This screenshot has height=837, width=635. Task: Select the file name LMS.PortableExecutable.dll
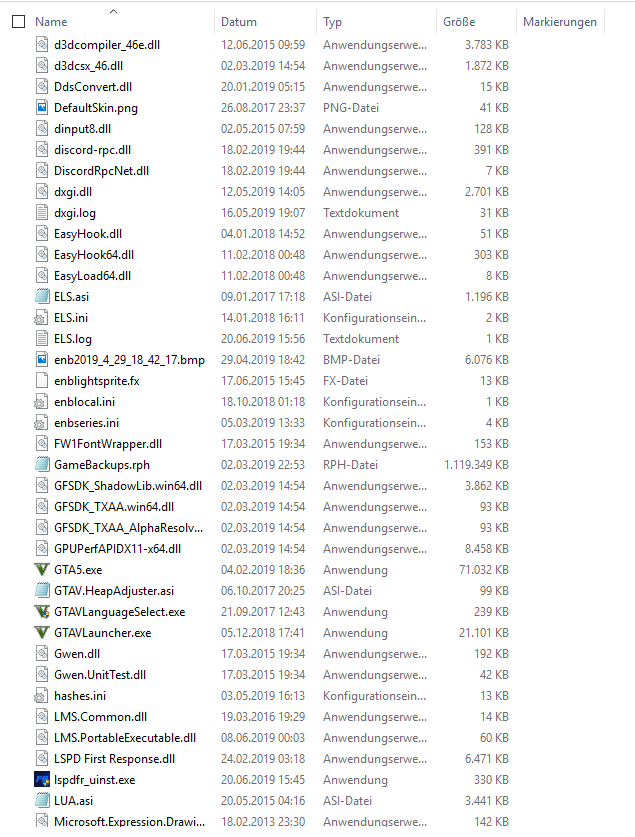[125, 738]
